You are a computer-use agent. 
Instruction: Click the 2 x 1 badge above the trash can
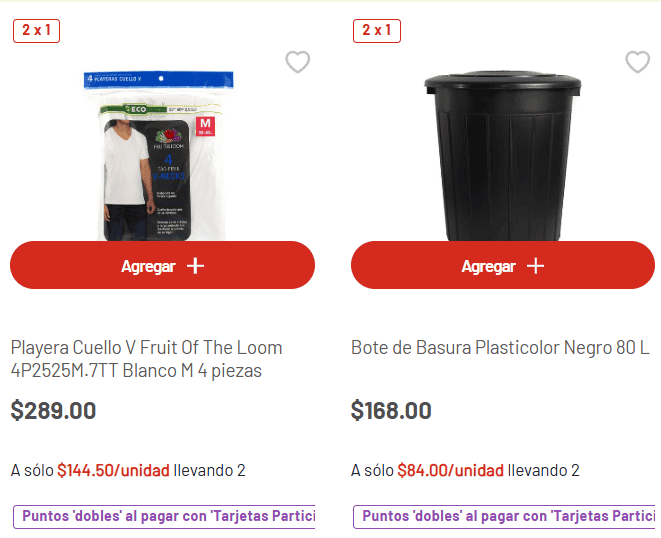(x=377, y=30)
